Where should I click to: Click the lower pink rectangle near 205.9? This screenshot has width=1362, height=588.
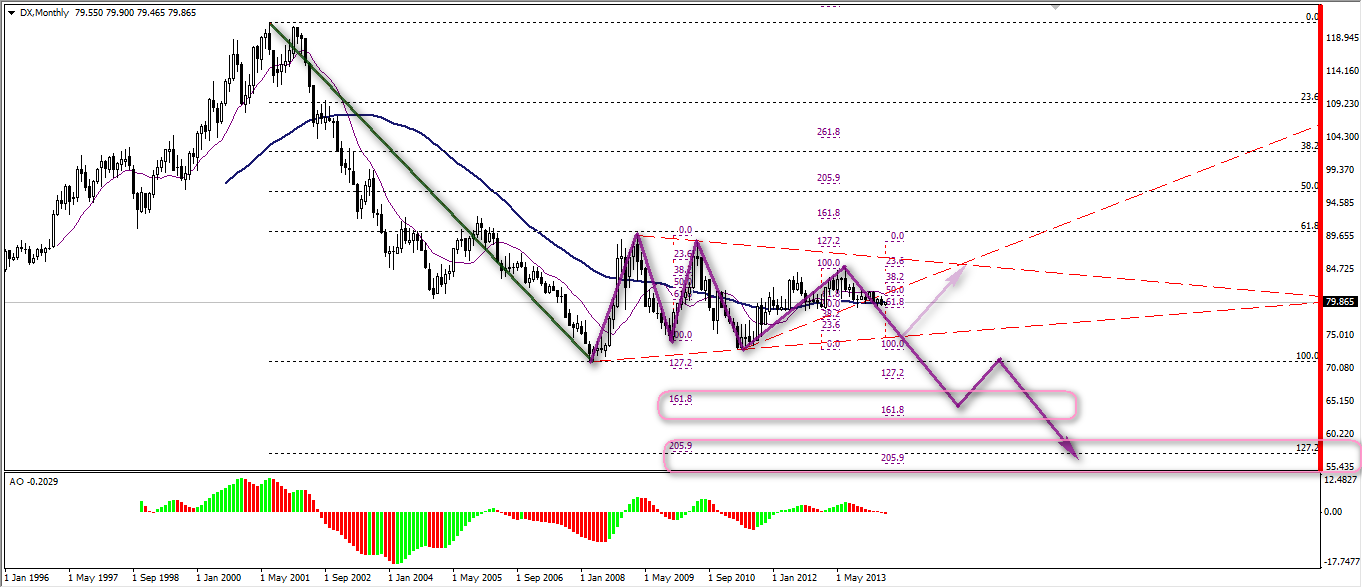click(1010, 456)
